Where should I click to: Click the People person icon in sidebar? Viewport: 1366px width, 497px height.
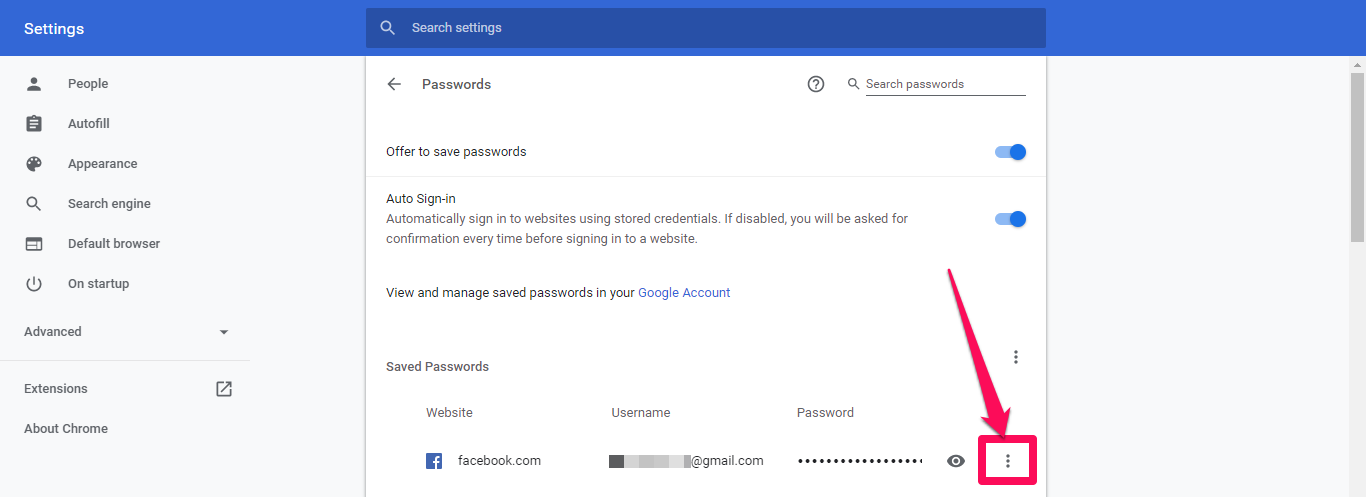point(34,84)
